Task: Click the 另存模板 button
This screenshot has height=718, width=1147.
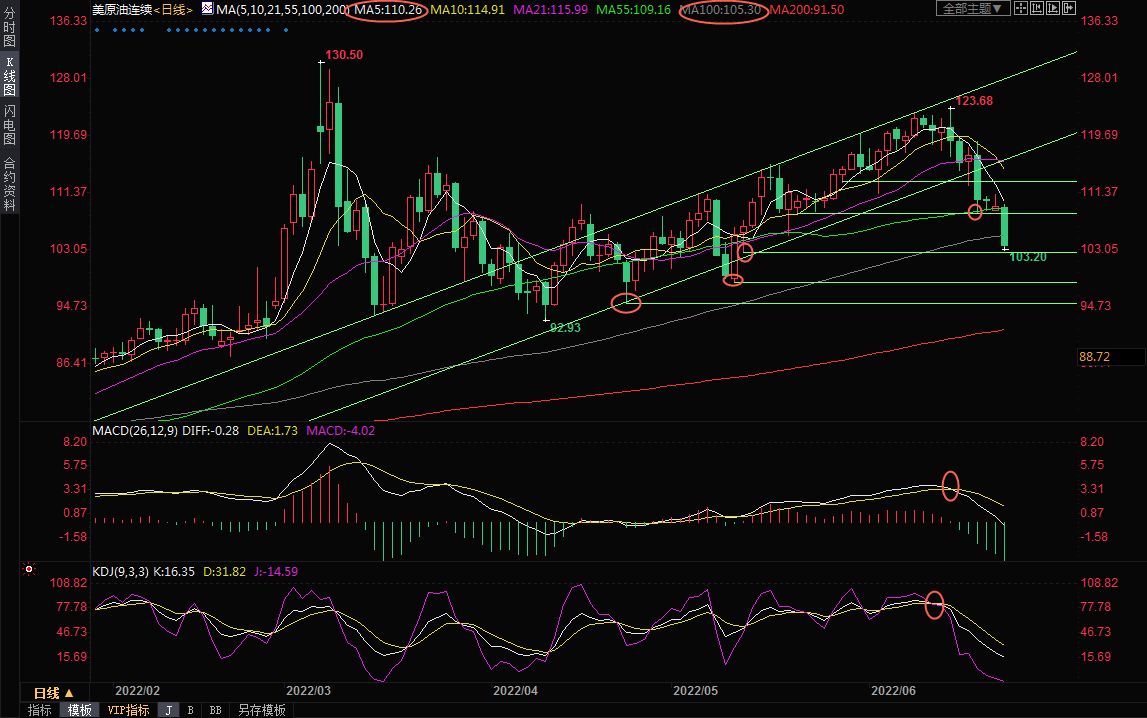Action: 261,710
